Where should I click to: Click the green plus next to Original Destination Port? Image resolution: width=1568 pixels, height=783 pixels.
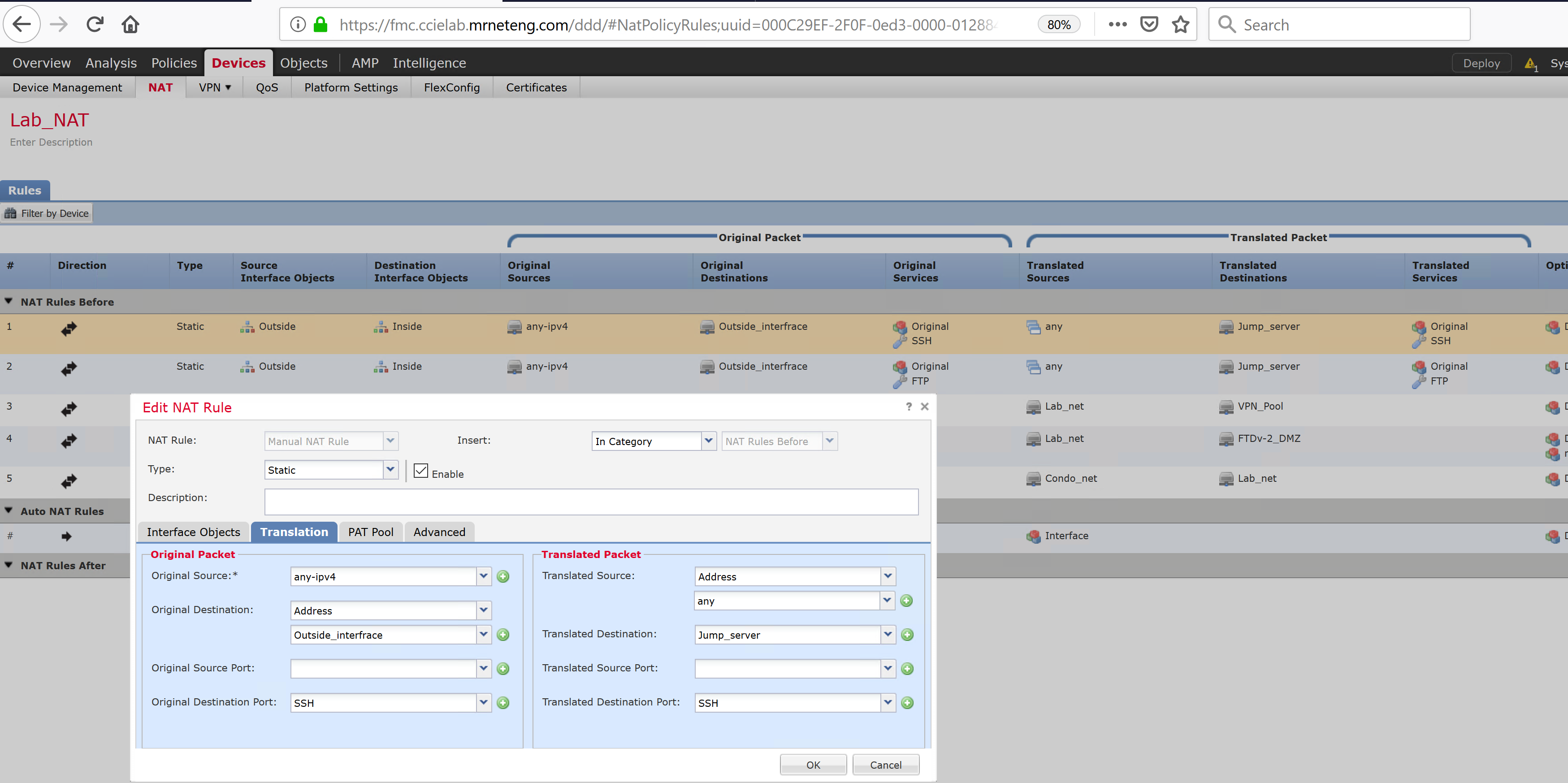coord(503,703)
